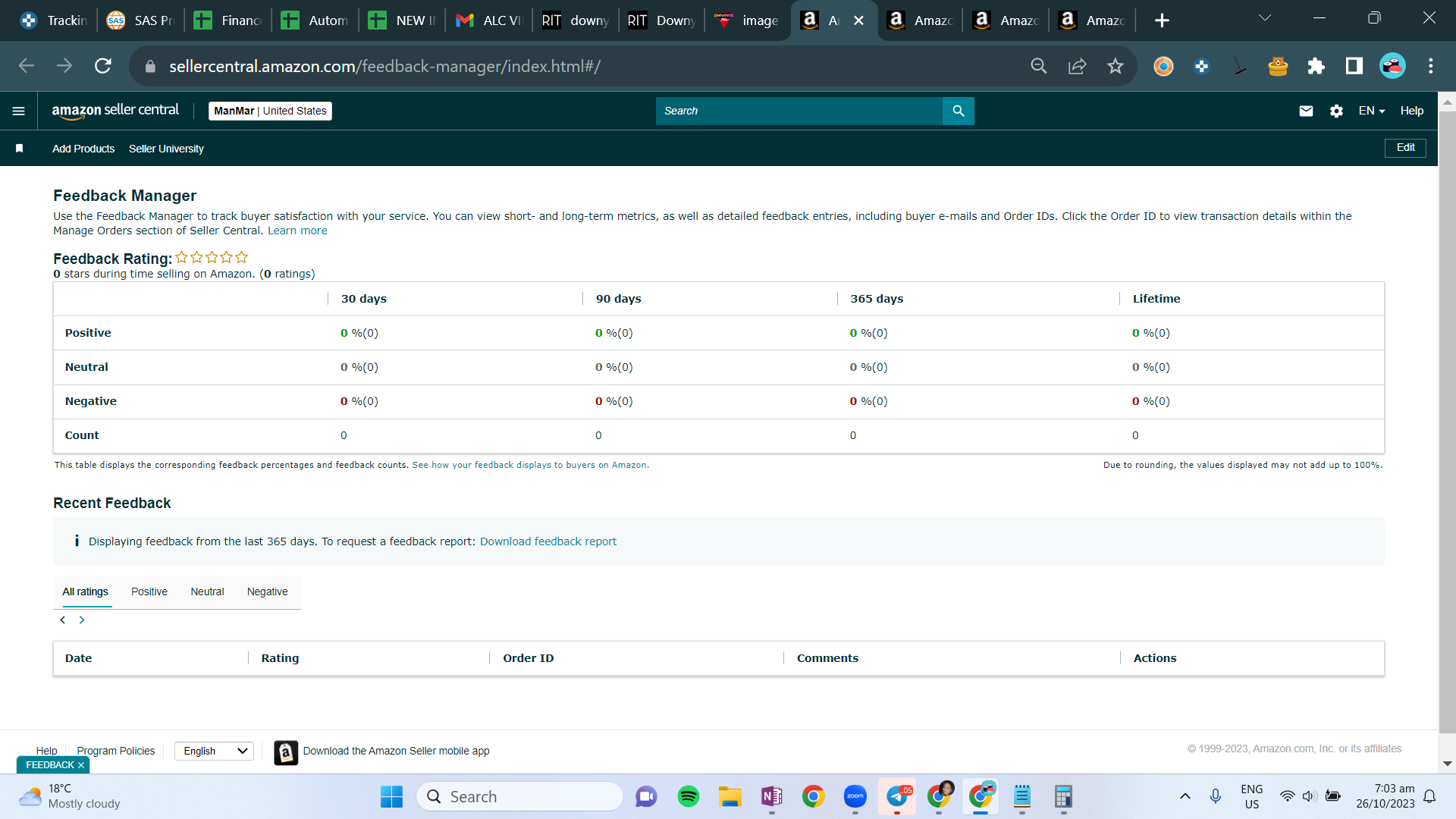Screen dimensions: 1456x819
Task: Open the messages envelope icon
Action: pyautogui.click(x=1306, y=111)
